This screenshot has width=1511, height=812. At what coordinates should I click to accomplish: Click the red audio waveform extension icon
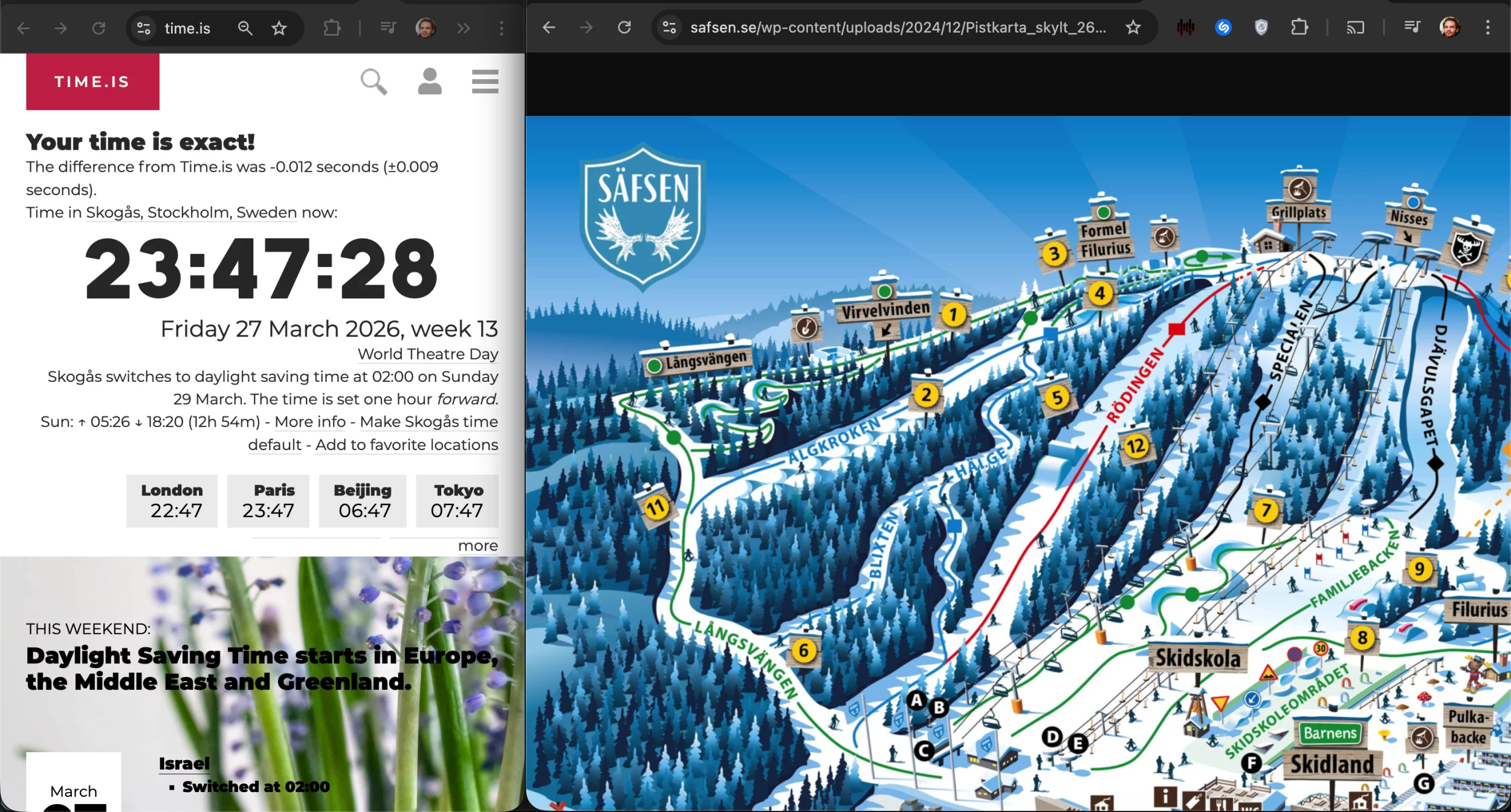tap(1186, 27)
